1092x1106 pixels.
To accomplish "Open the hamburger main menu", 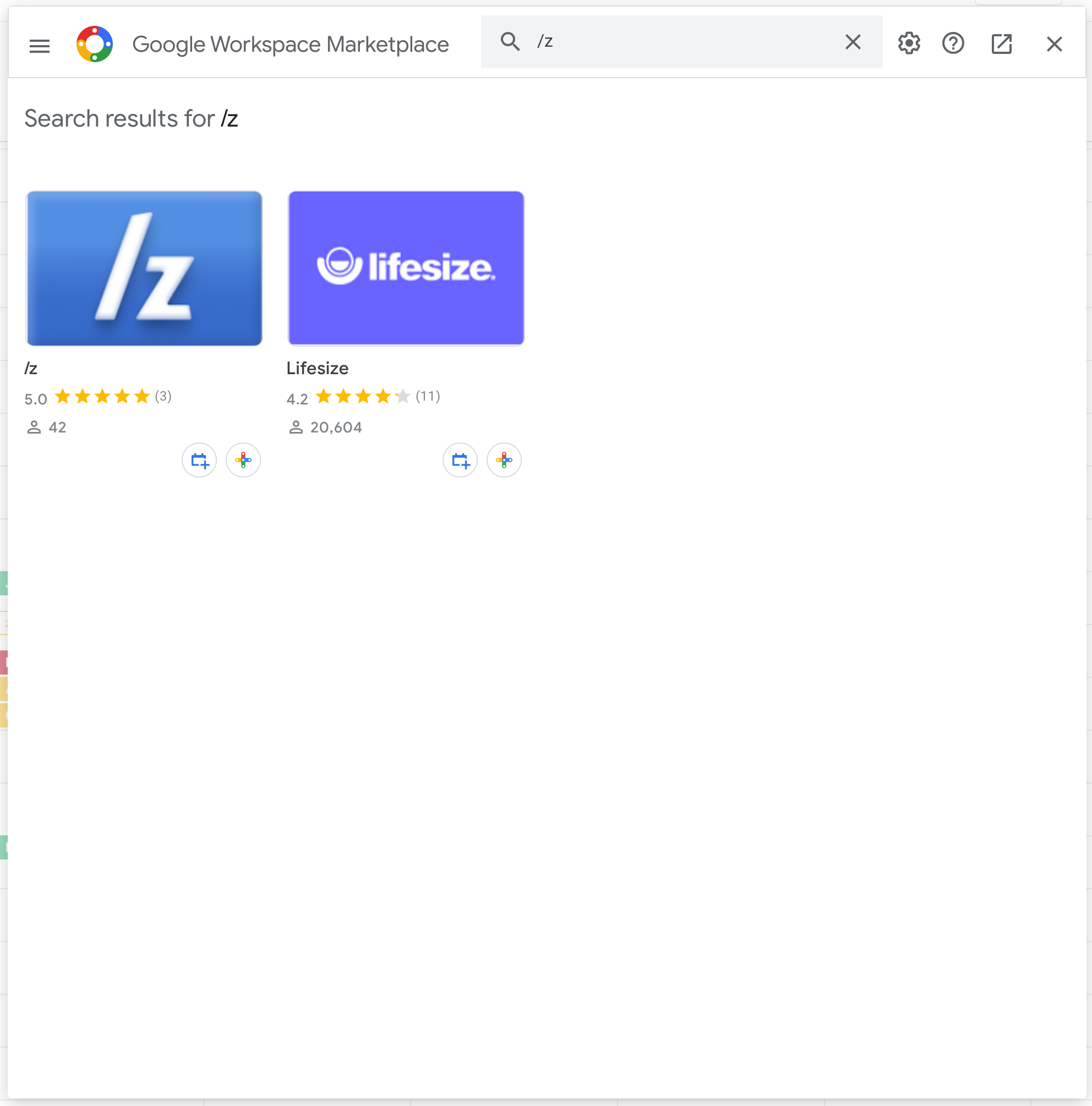I will click(40, 45).
